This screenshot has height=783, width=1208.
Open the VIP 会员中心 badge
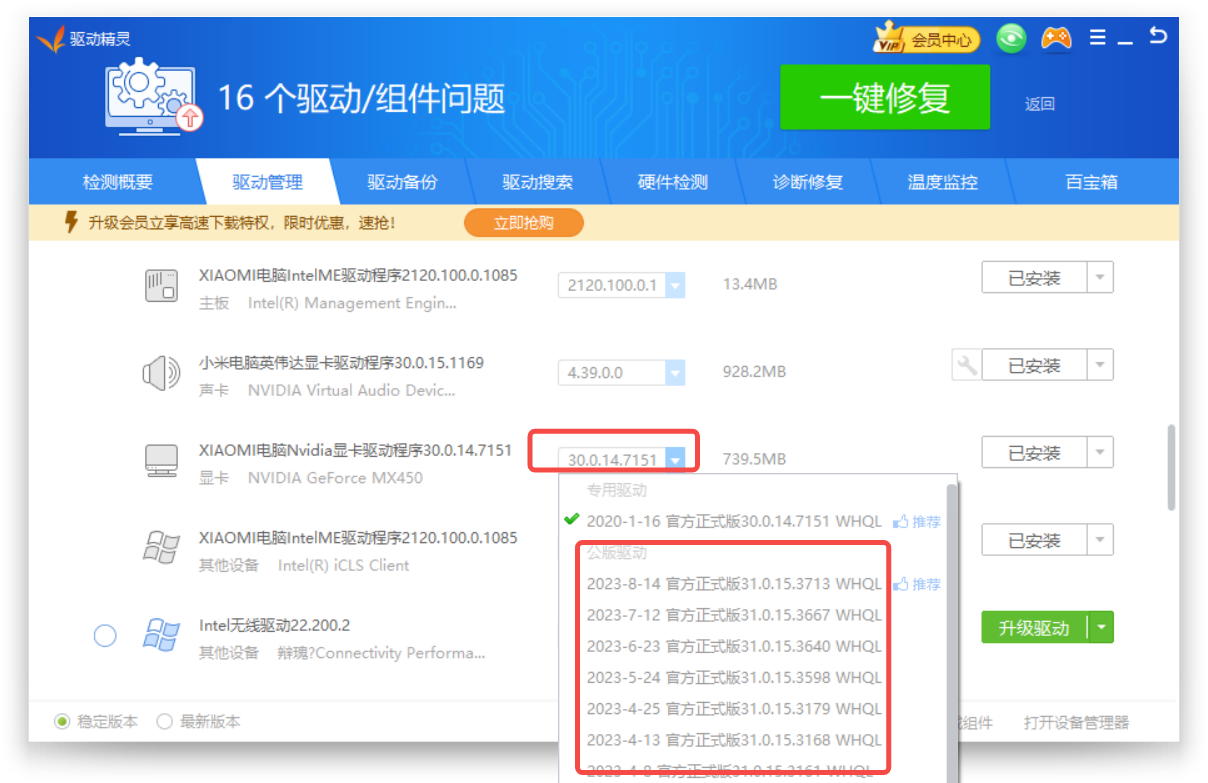pos(927,40)
